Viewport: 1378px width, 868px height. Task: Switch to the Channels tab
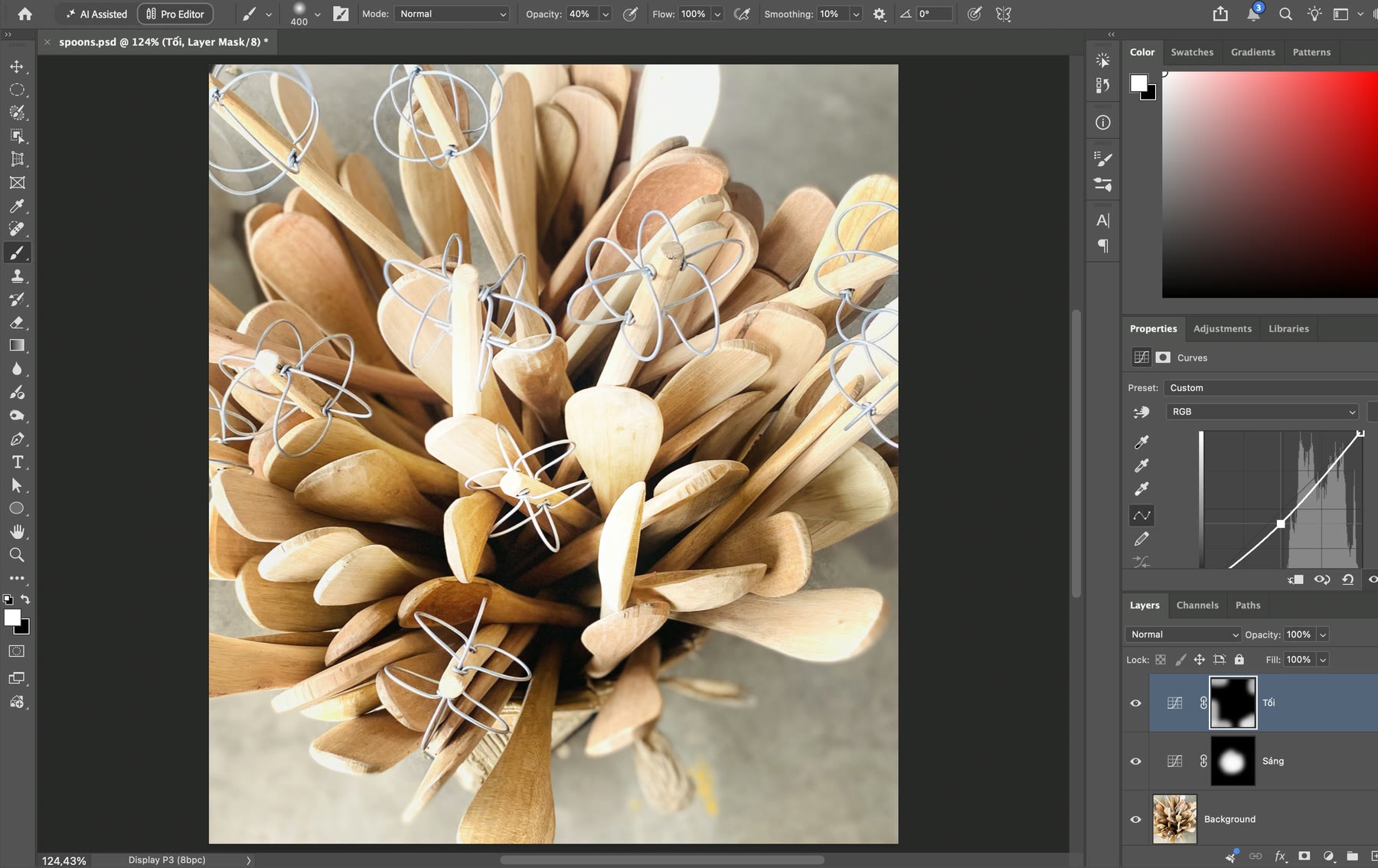(1197, 605)
